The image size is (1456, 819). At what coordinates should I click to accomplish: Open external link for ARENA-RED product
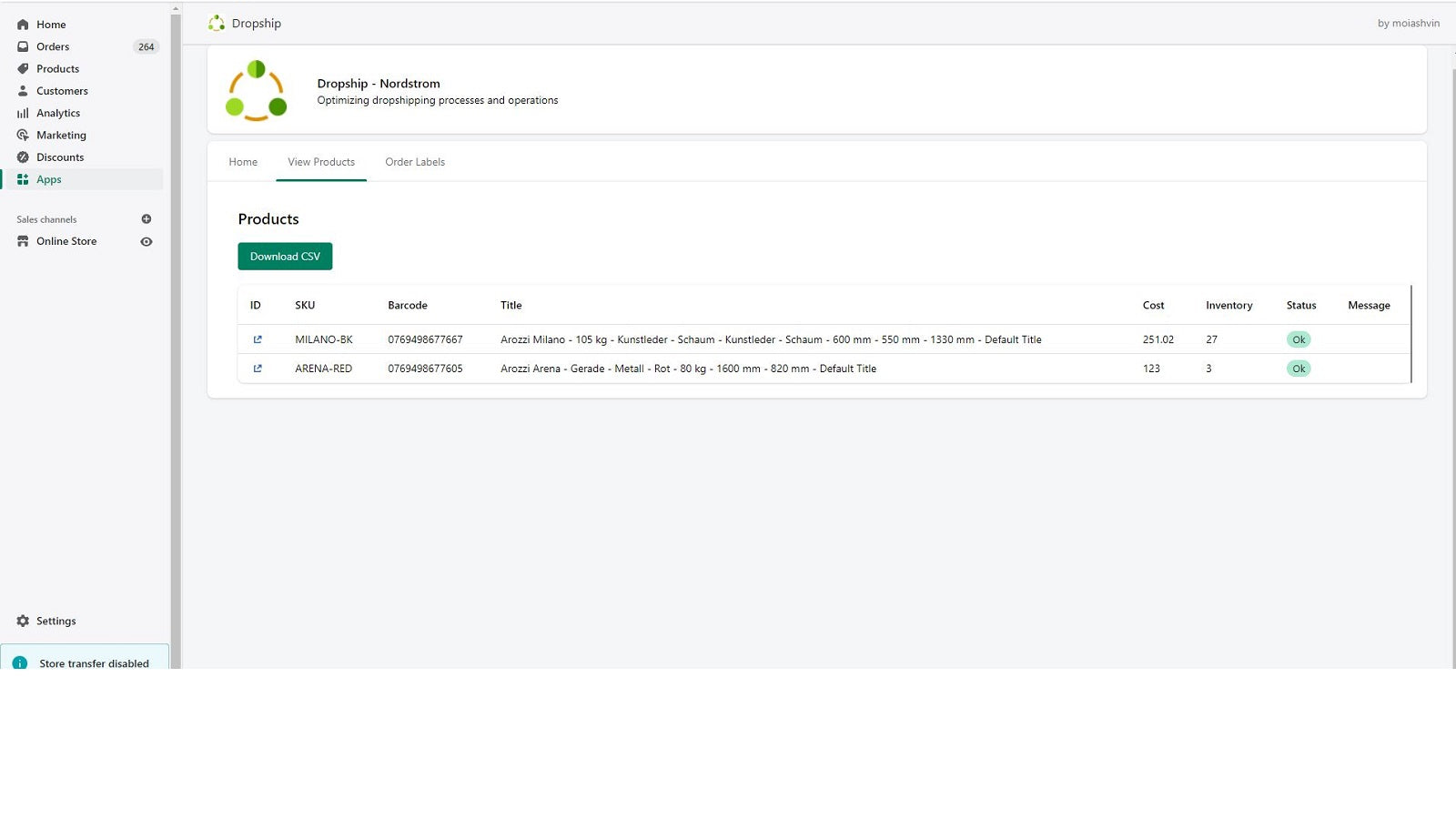click(x=258, y=369)
